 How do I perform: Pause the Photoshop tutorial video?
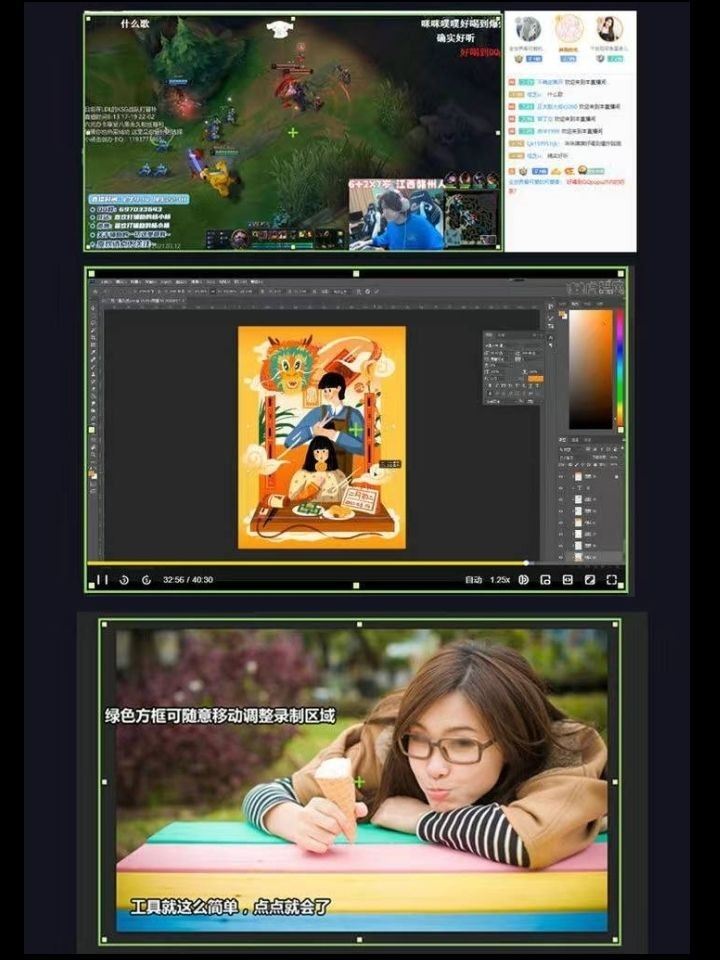tap(102, 580)
